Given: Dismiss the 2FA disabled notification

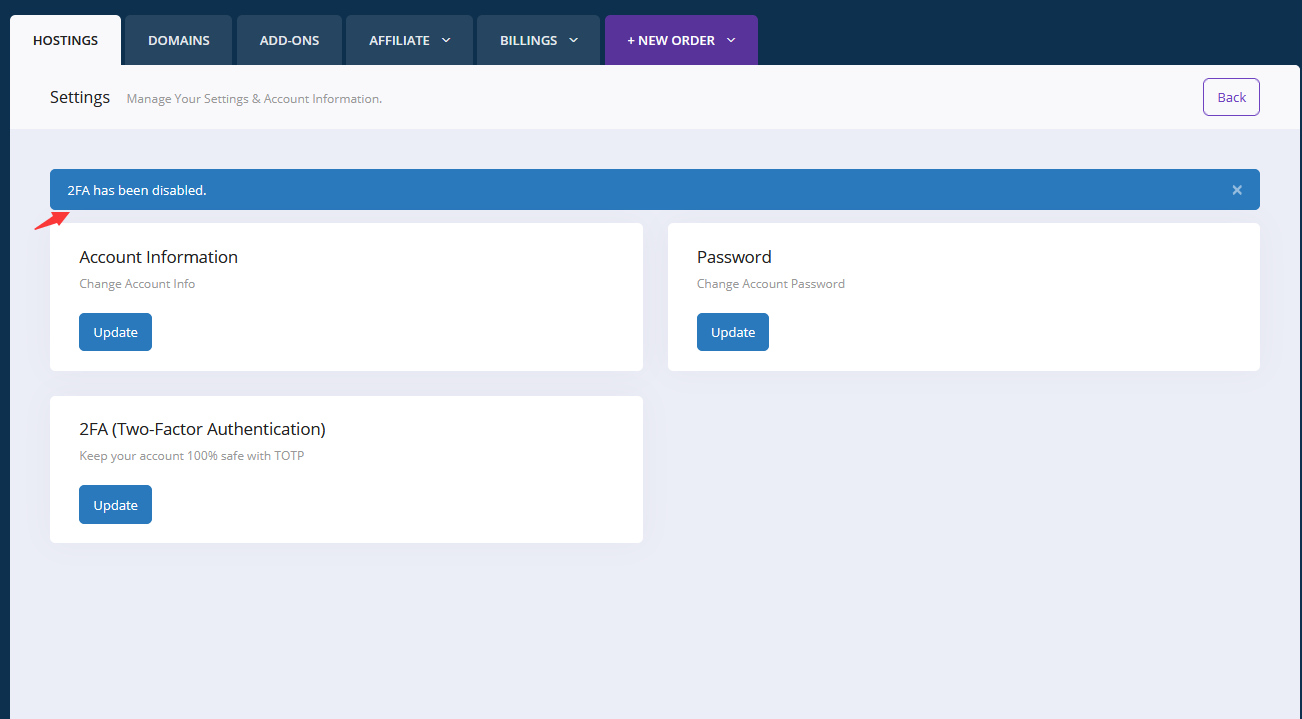Looking at the screenshot, I should 1237,189.
